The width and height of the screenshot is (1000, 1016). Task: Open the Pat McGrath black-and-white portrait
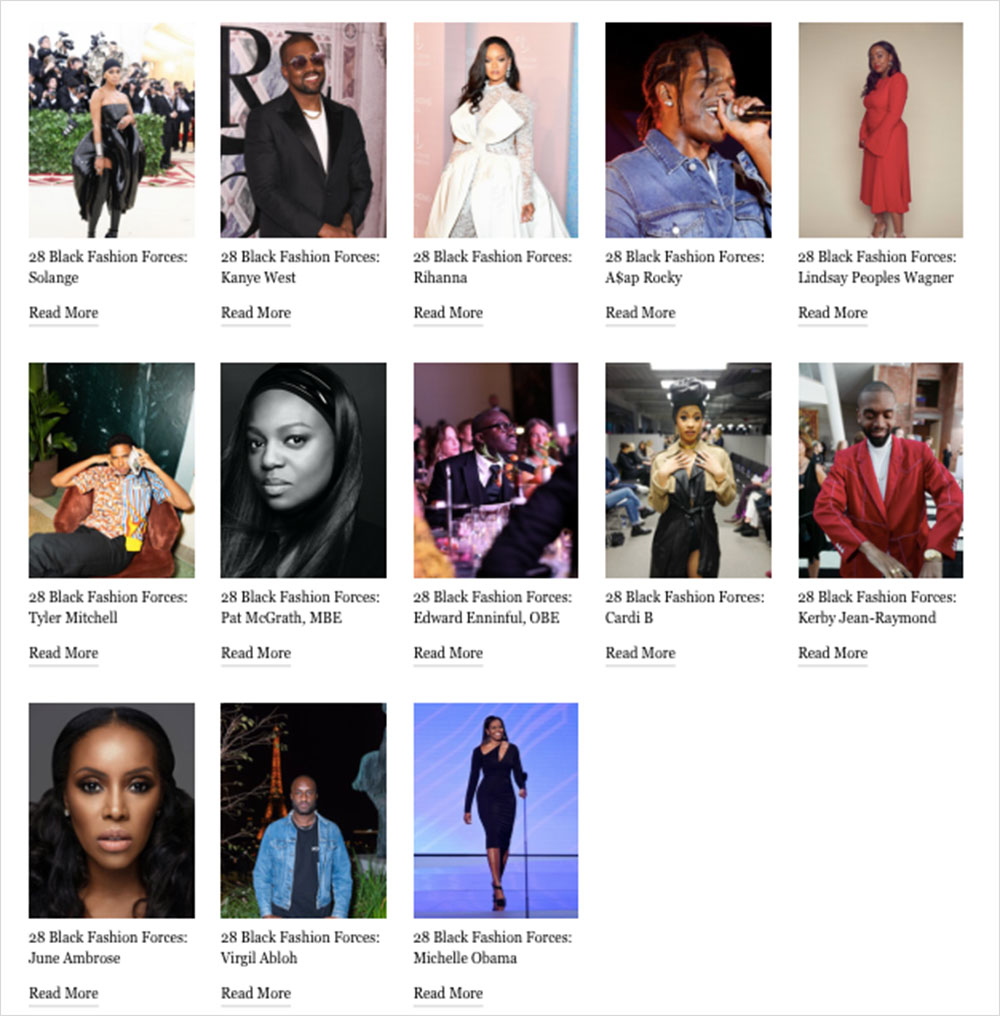pos(303,470)
